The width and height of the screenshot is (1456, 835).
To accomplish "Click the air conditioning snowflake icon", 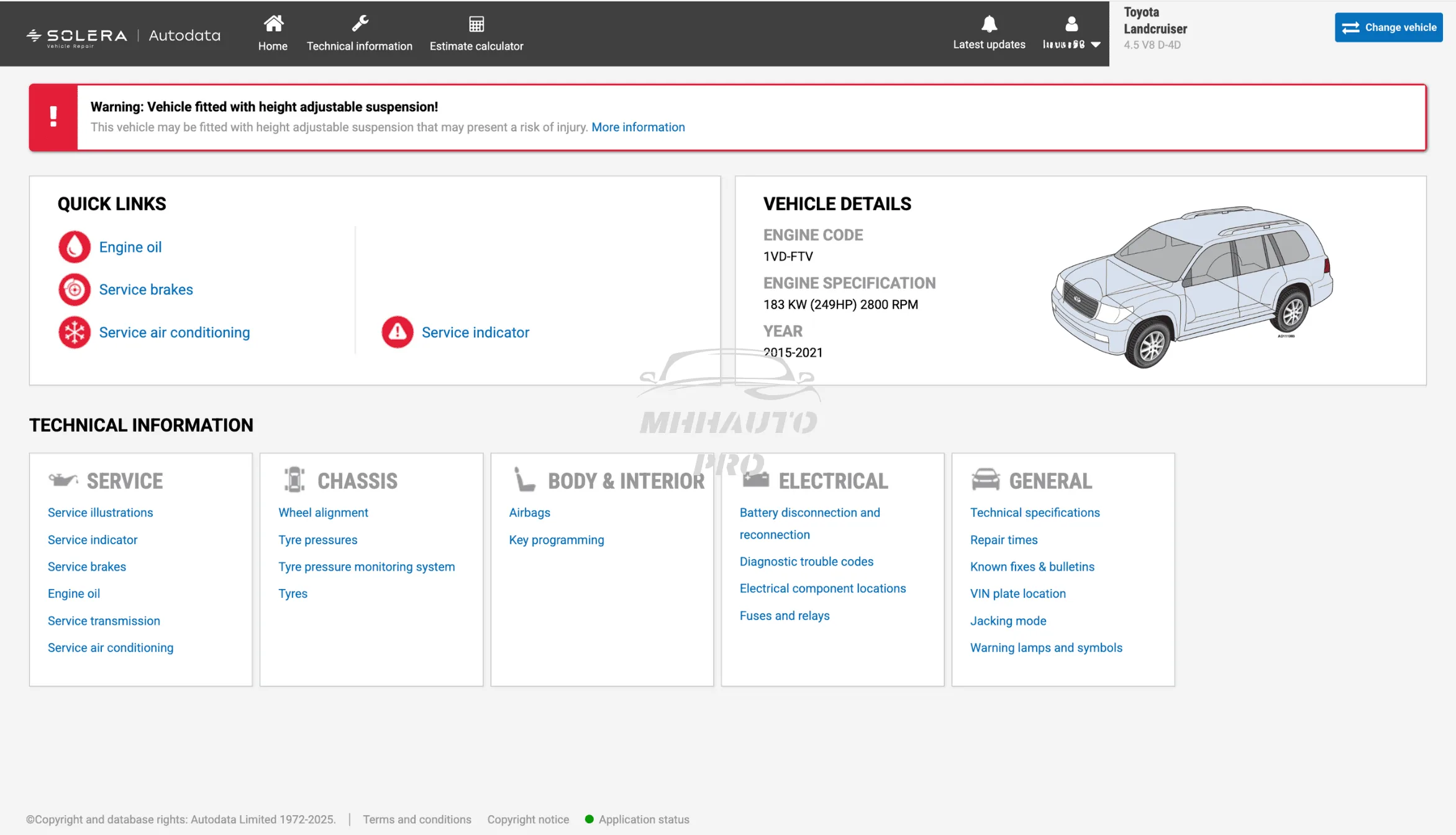I will (x=75, y=332).
